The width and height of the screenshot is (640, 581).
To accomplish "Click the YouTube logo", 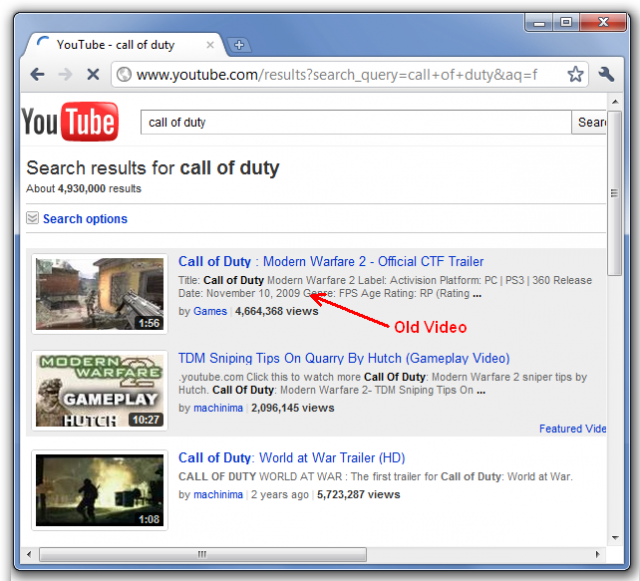I will click(70, 123).
